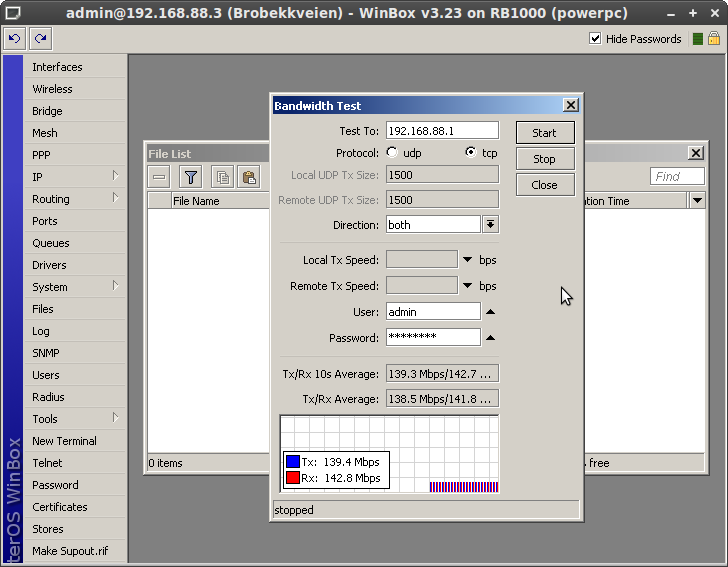Click the copy icon in File List toolbar

tap(222, 177)
